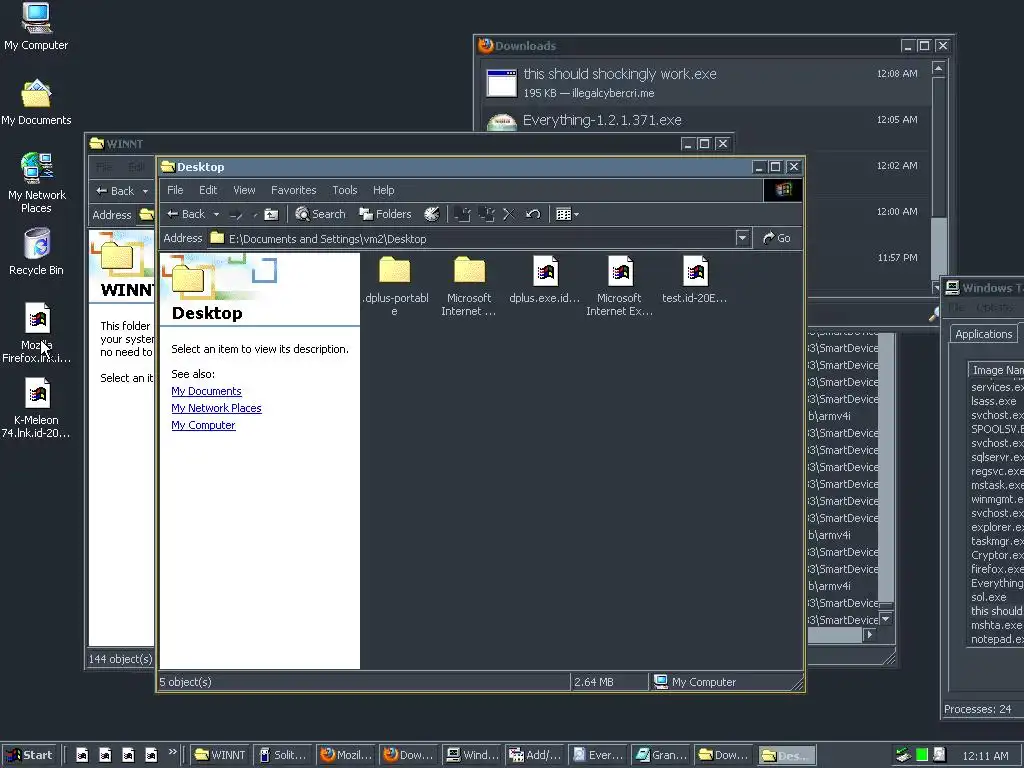Click the Go button beside the address bar

(776, 238)
